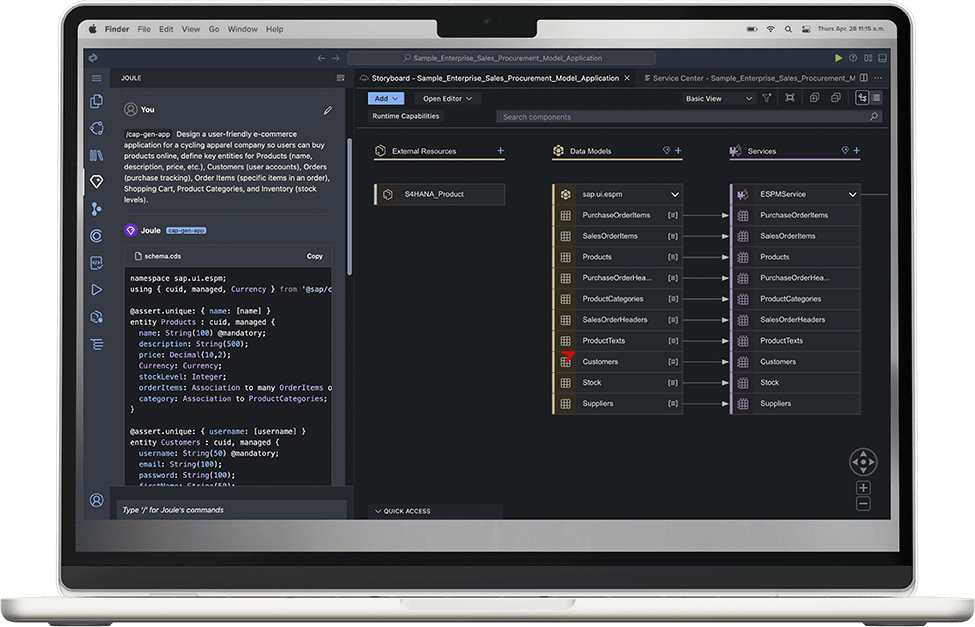The height and width of the screenshot is (627, 975).
Task: Switch to graph layout view toggle
Action: (x=862, y=98)
